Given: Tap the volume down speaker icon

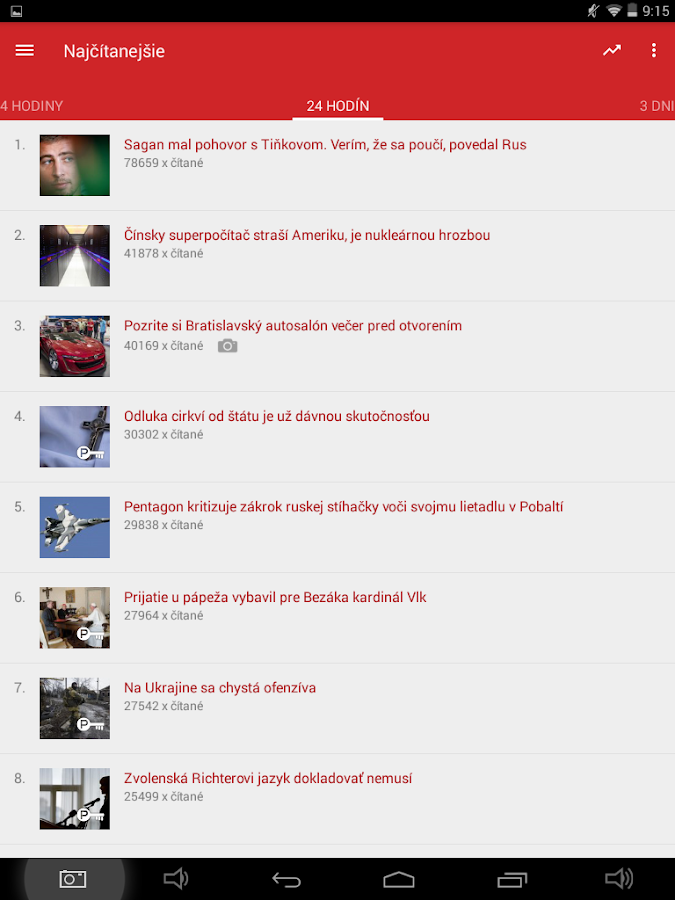Looking at the screenshot, I should coord(176,878).
